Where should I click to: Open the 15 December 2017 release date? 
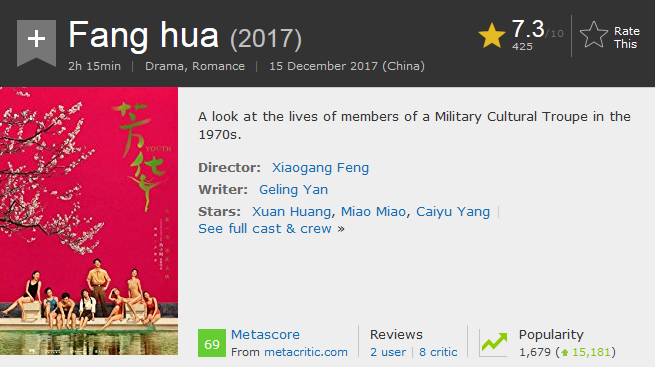347,66
